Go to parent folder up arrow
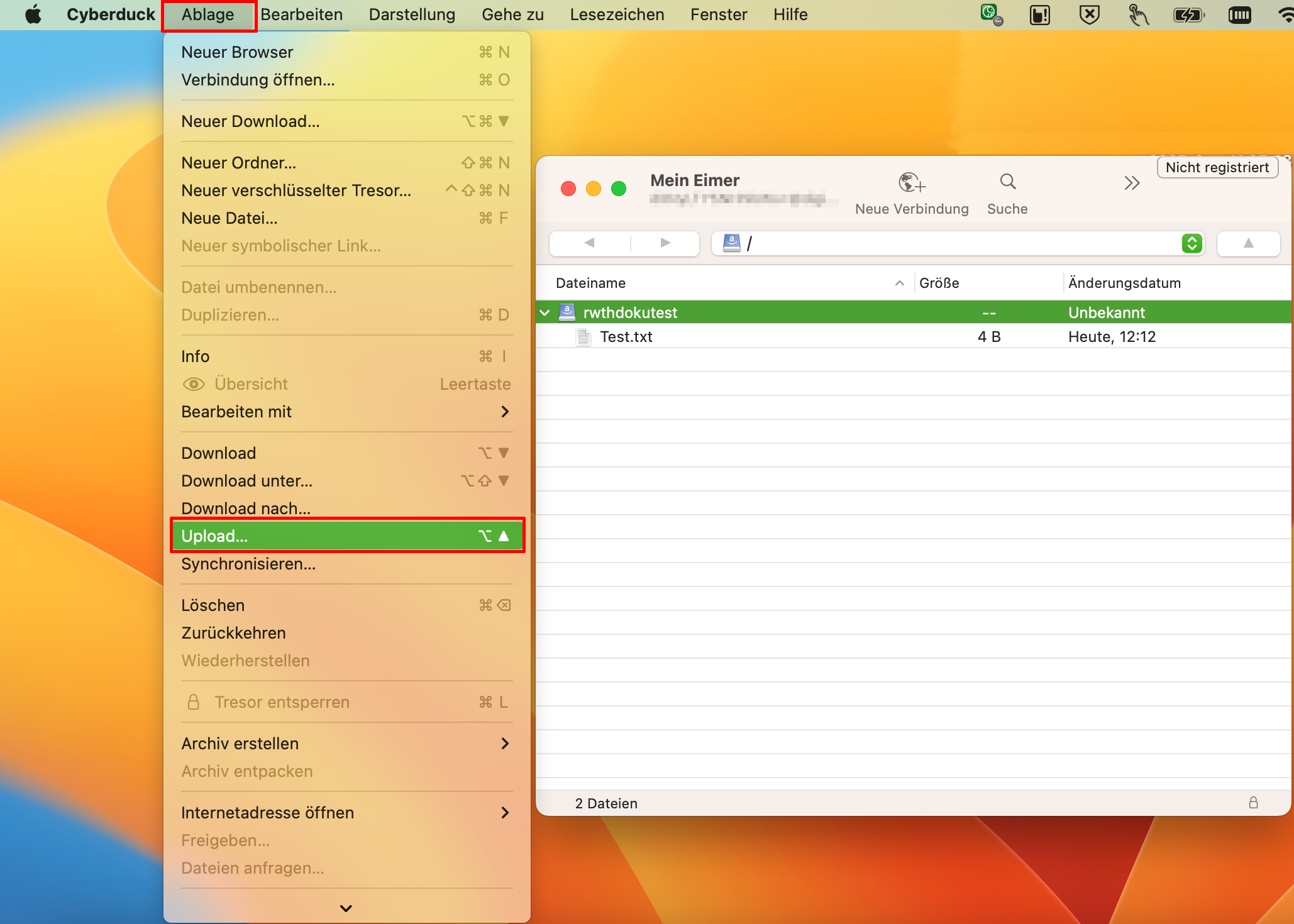This screenshot has width=1294, height=924. pos(1248,243)
